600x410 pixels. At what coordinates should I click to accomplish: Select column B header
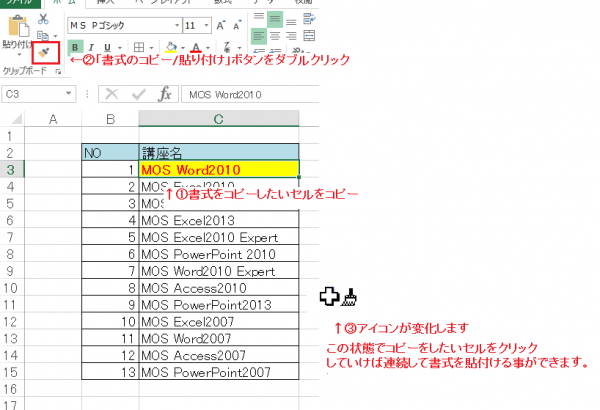point(110,119)
